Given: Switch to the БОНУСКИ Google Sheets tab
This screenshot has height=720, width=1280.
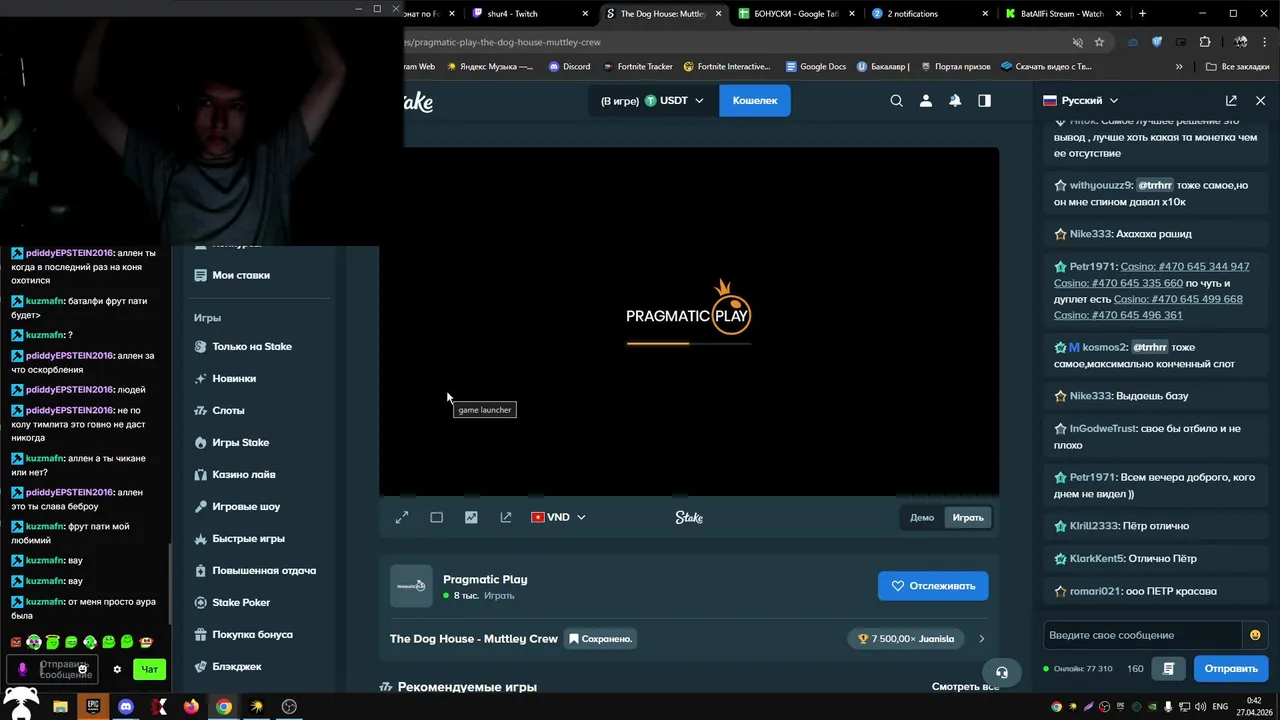Looking at the screenshot, I should pyautogui.click(x=798, y=14).
